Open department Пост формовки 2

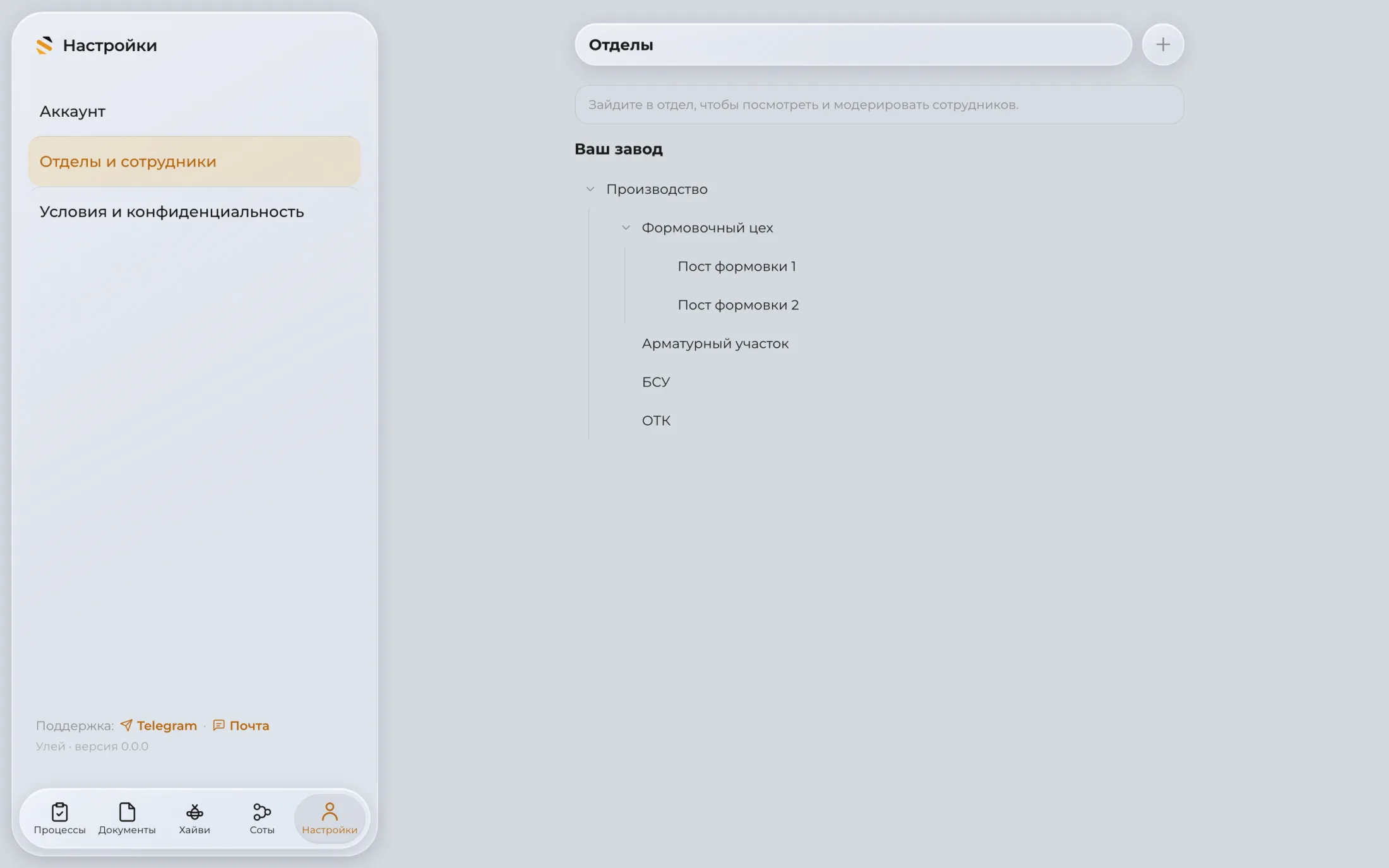pos(738,305)
